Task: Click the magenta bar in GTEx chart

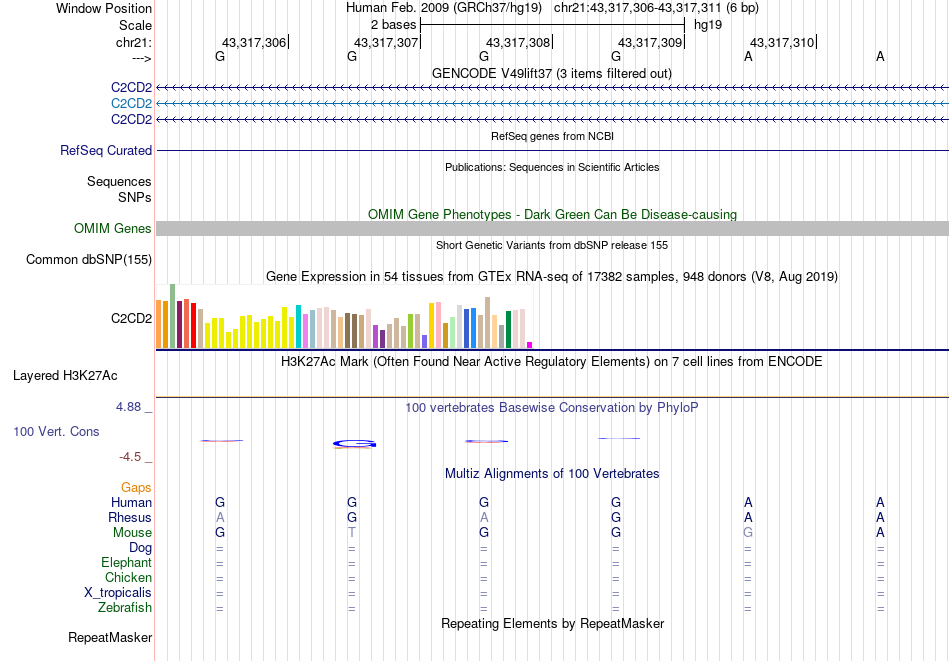Action: coord(530,345)
